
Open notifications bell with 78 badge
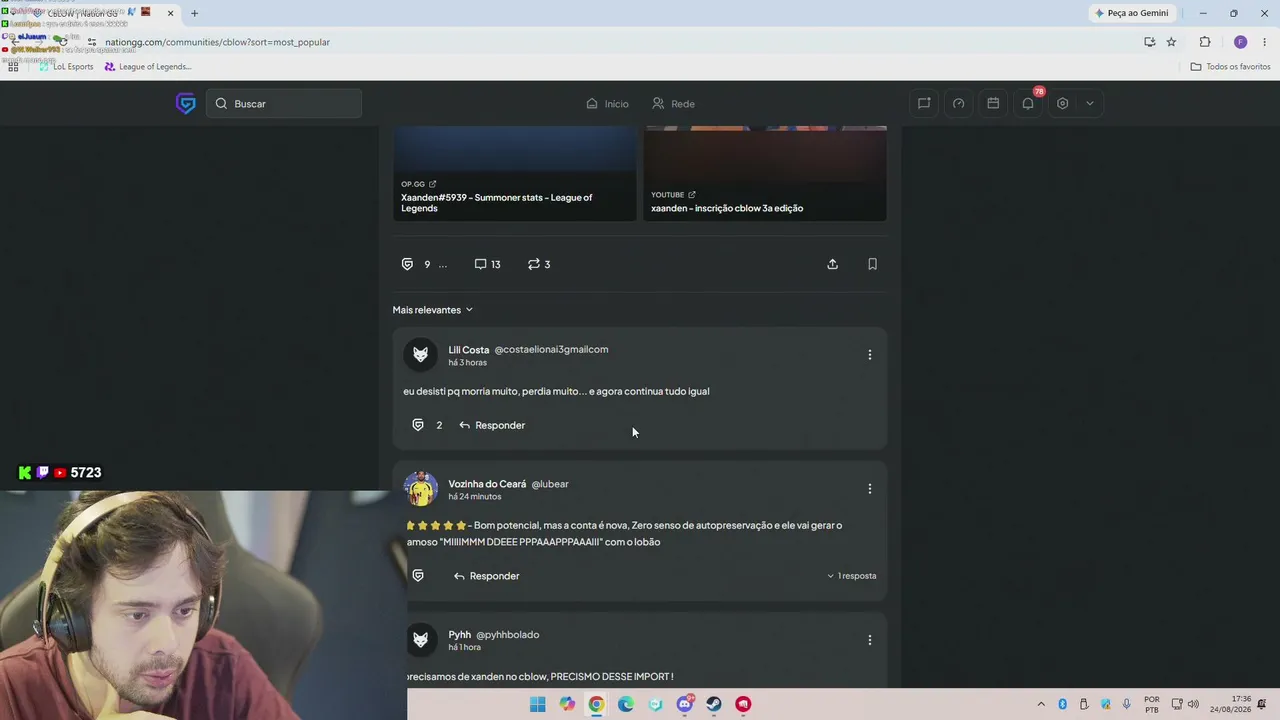coord(1028,103)
